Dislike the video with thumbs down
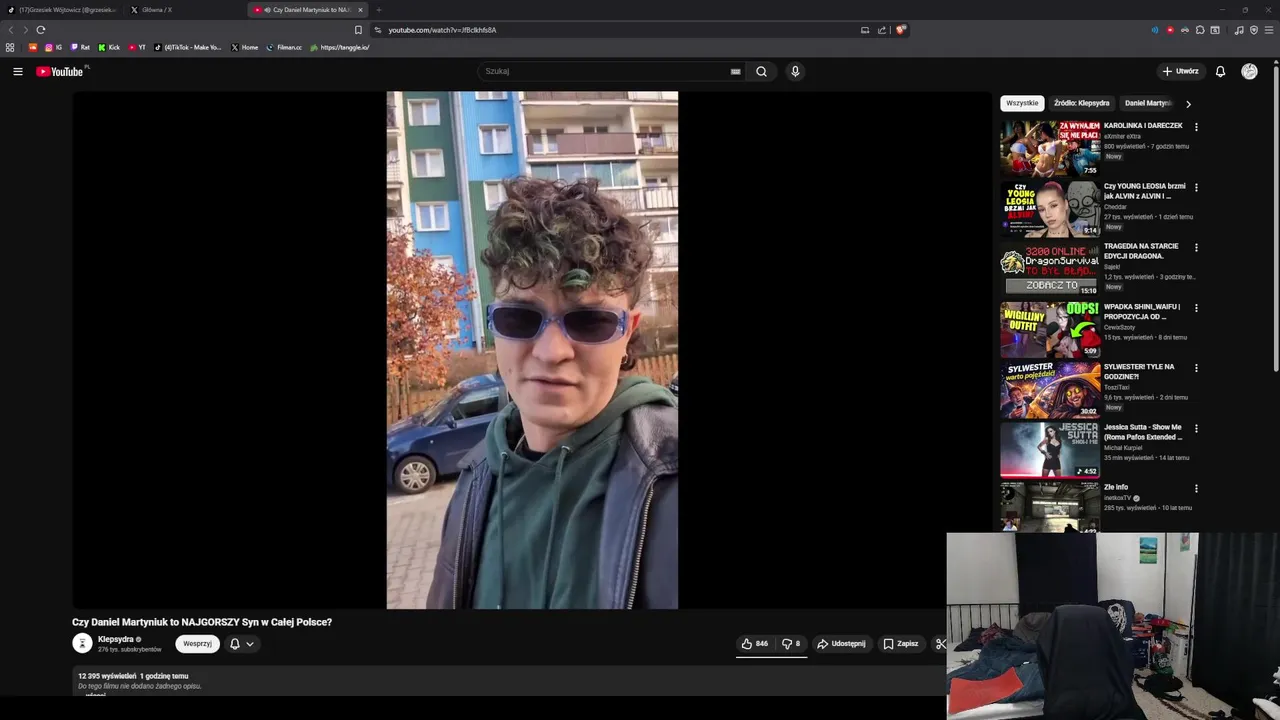 tap(791, 644)
